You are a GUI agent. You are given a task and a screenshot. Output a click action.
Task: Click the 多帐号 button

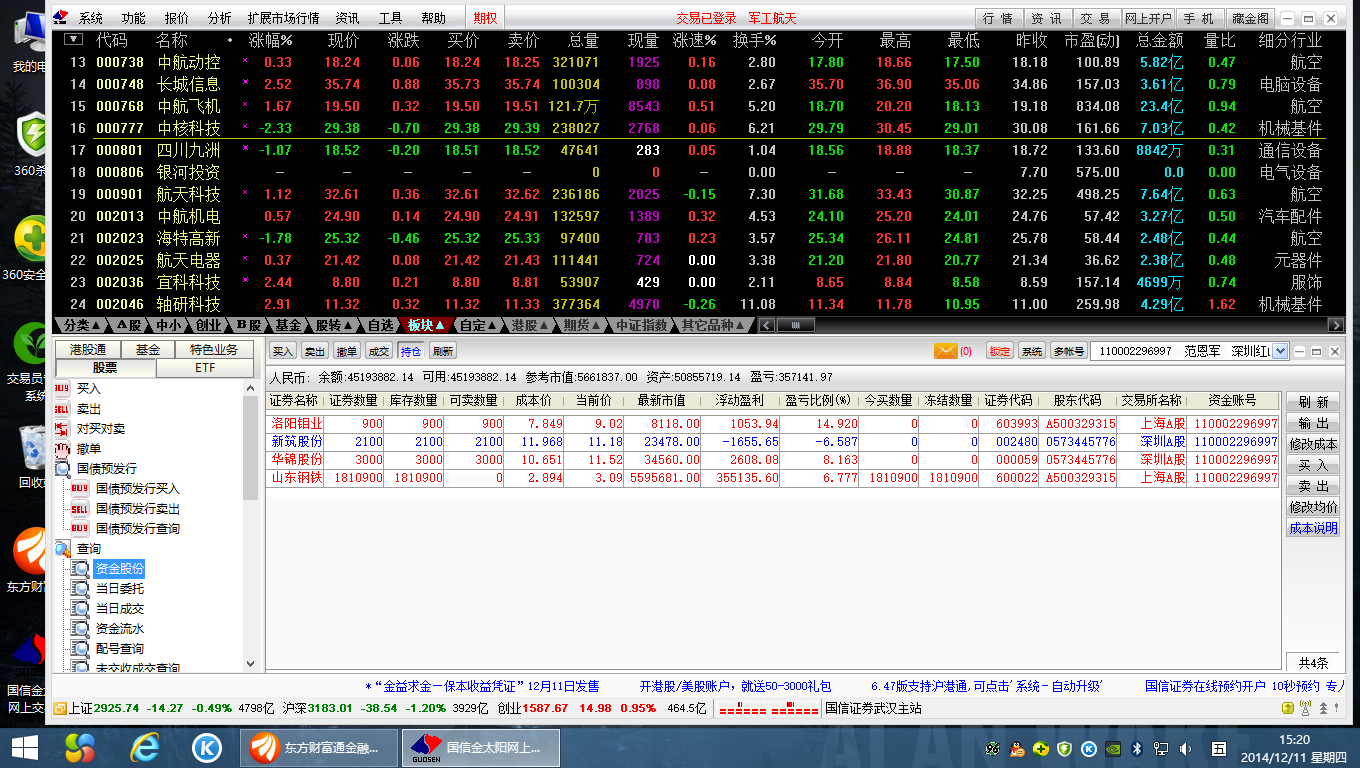1068,351
